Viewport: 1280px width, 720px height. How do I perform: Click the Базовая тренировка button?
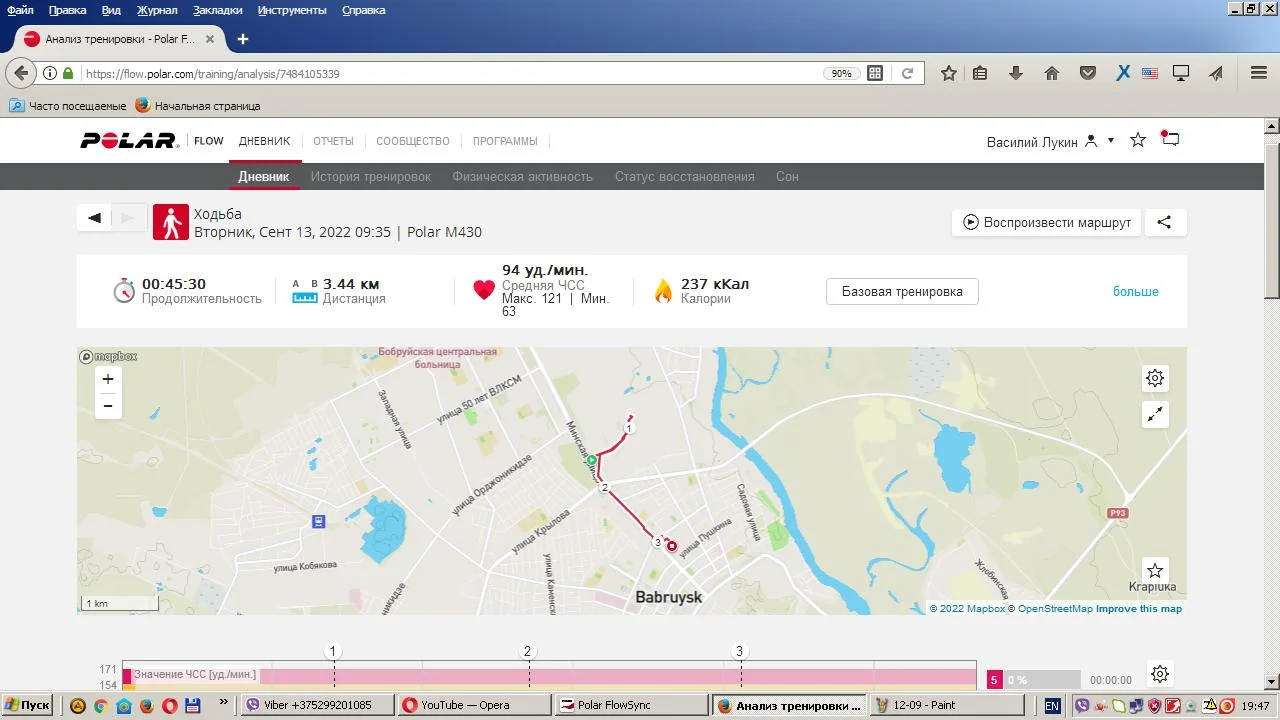pos(902,292)
